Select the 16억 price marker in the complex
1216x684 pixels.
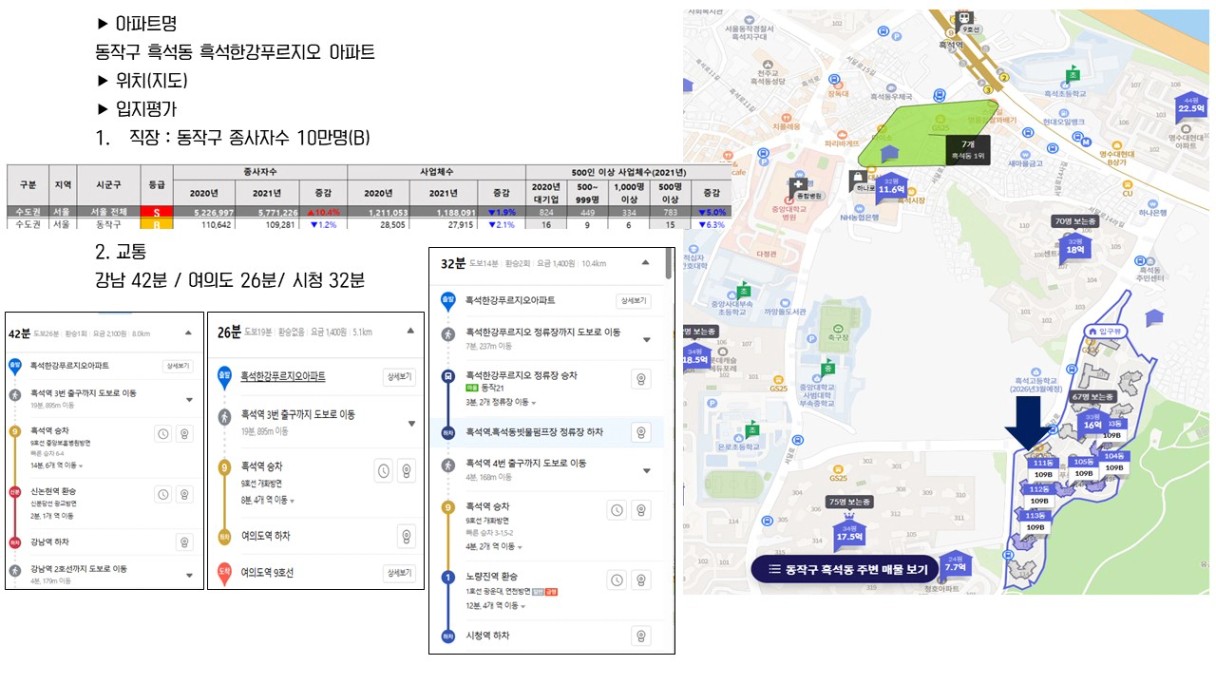click(x=1092, y=422)
